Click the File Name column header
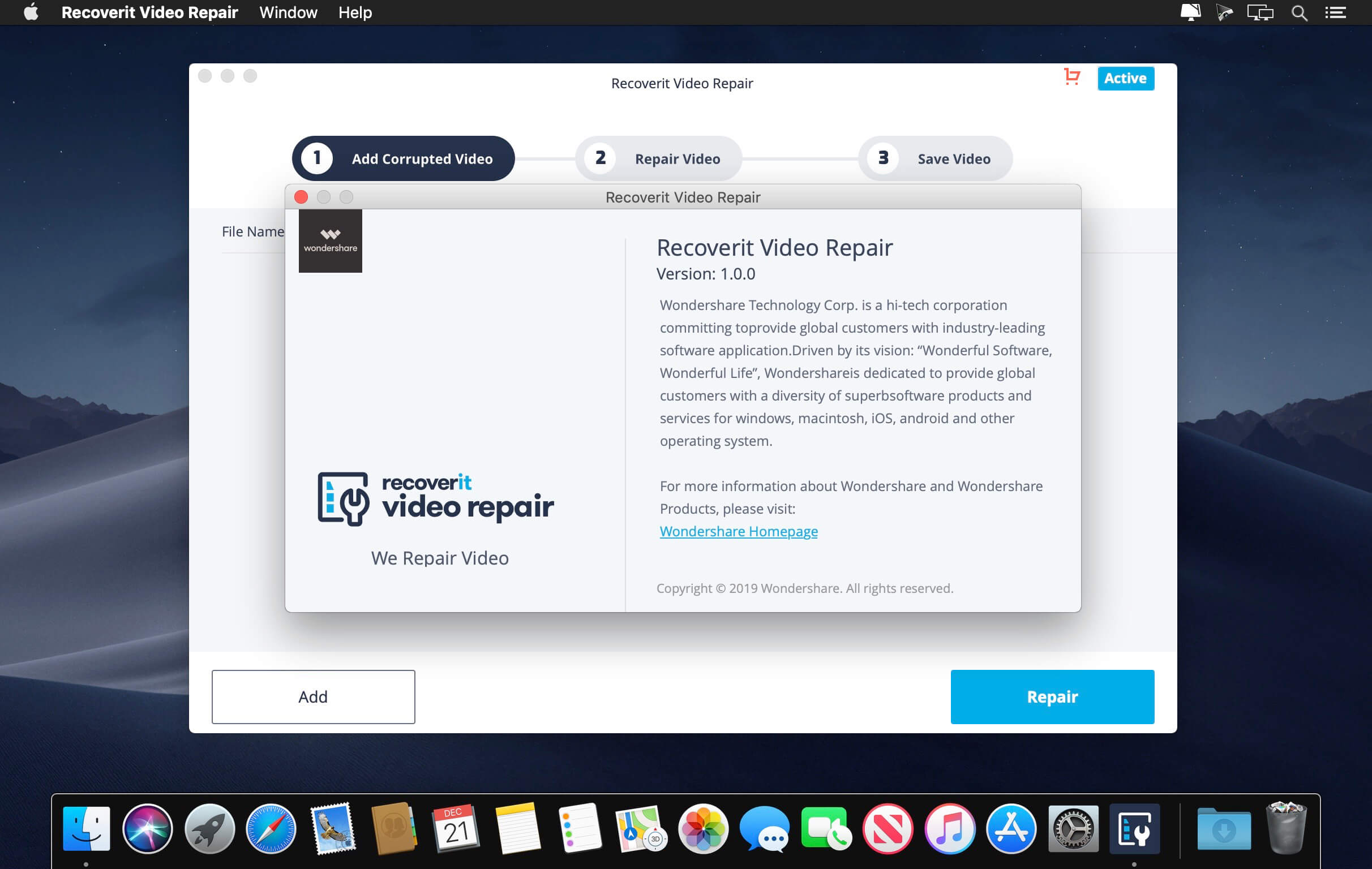This screenshot has height=869, width=1372. [252, 231]
